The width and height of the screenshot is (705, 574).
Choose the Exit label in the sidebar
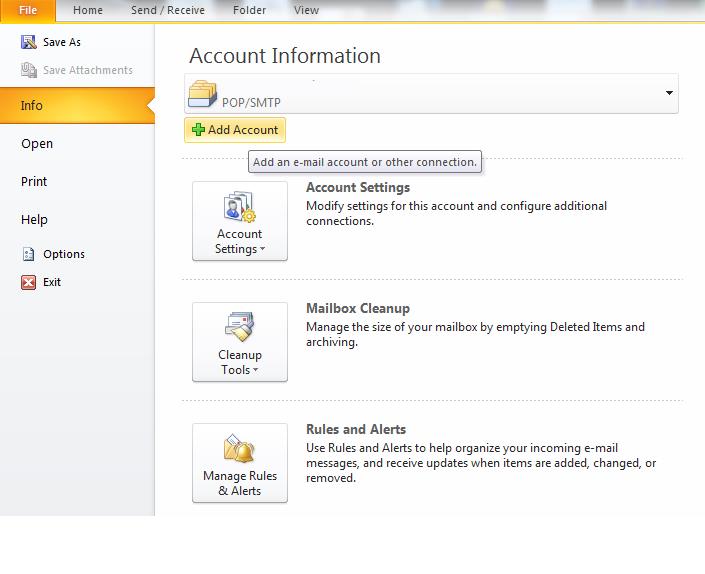[52, 282]
